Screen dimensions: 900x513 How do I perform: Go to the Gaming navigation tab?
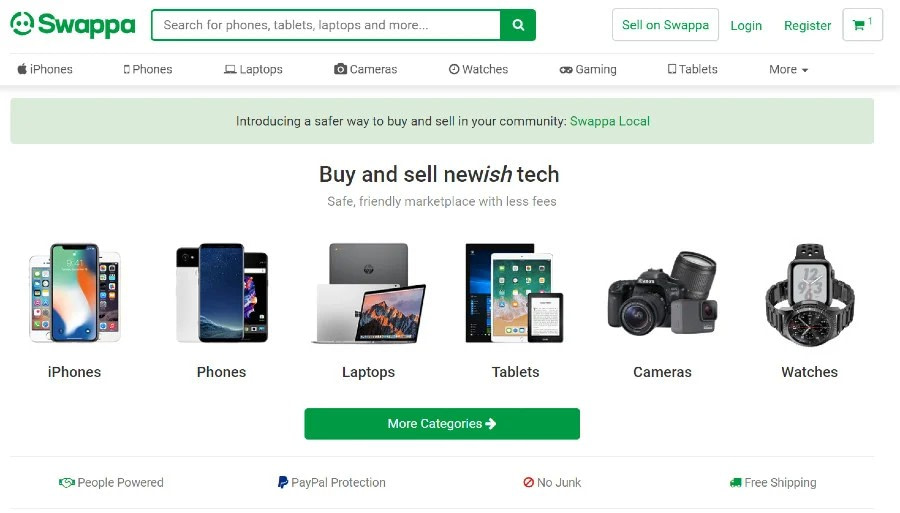[588, 70]
